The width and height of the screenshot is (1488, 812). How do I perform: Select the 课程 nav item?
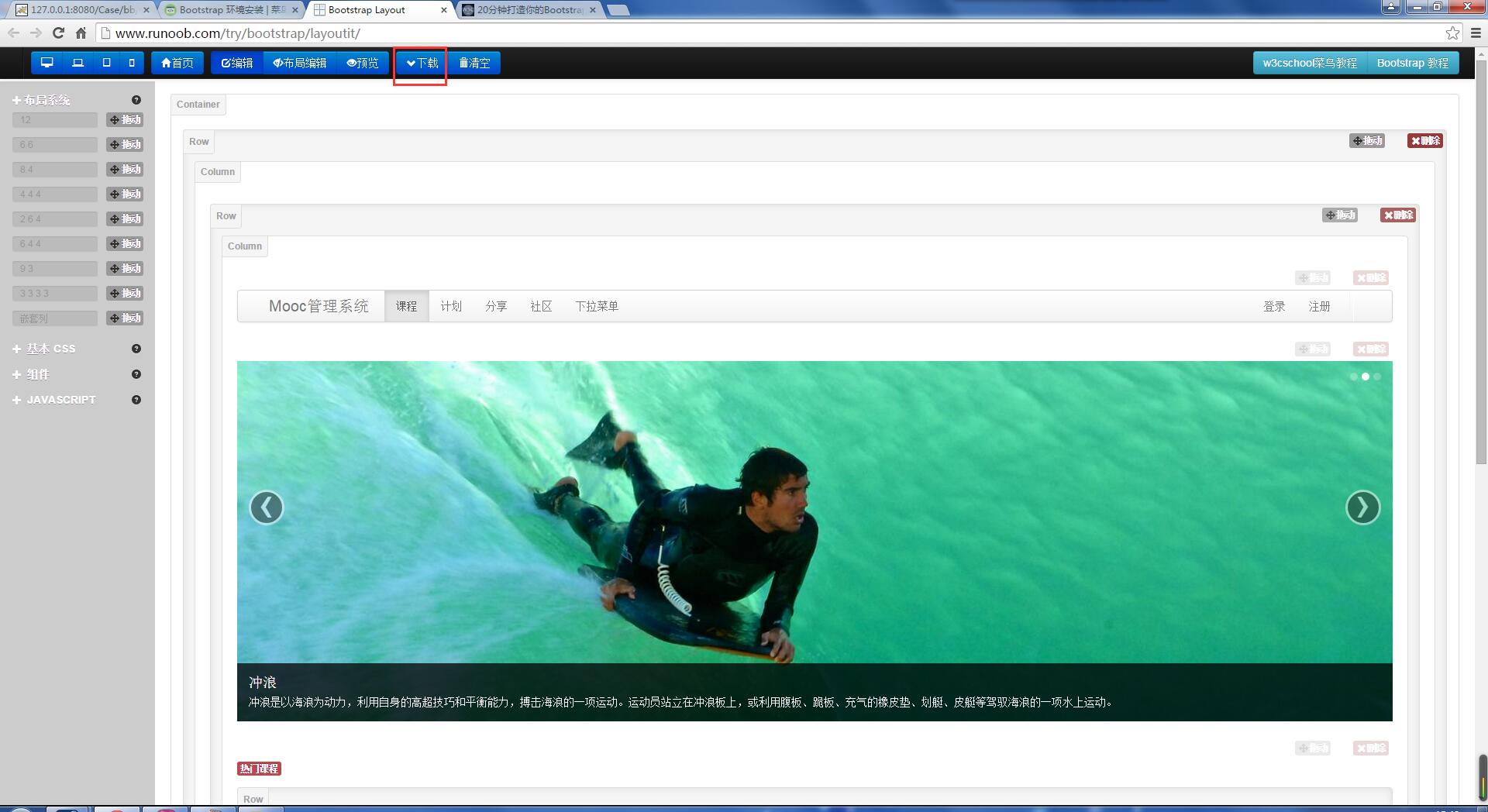click(407, 306)
